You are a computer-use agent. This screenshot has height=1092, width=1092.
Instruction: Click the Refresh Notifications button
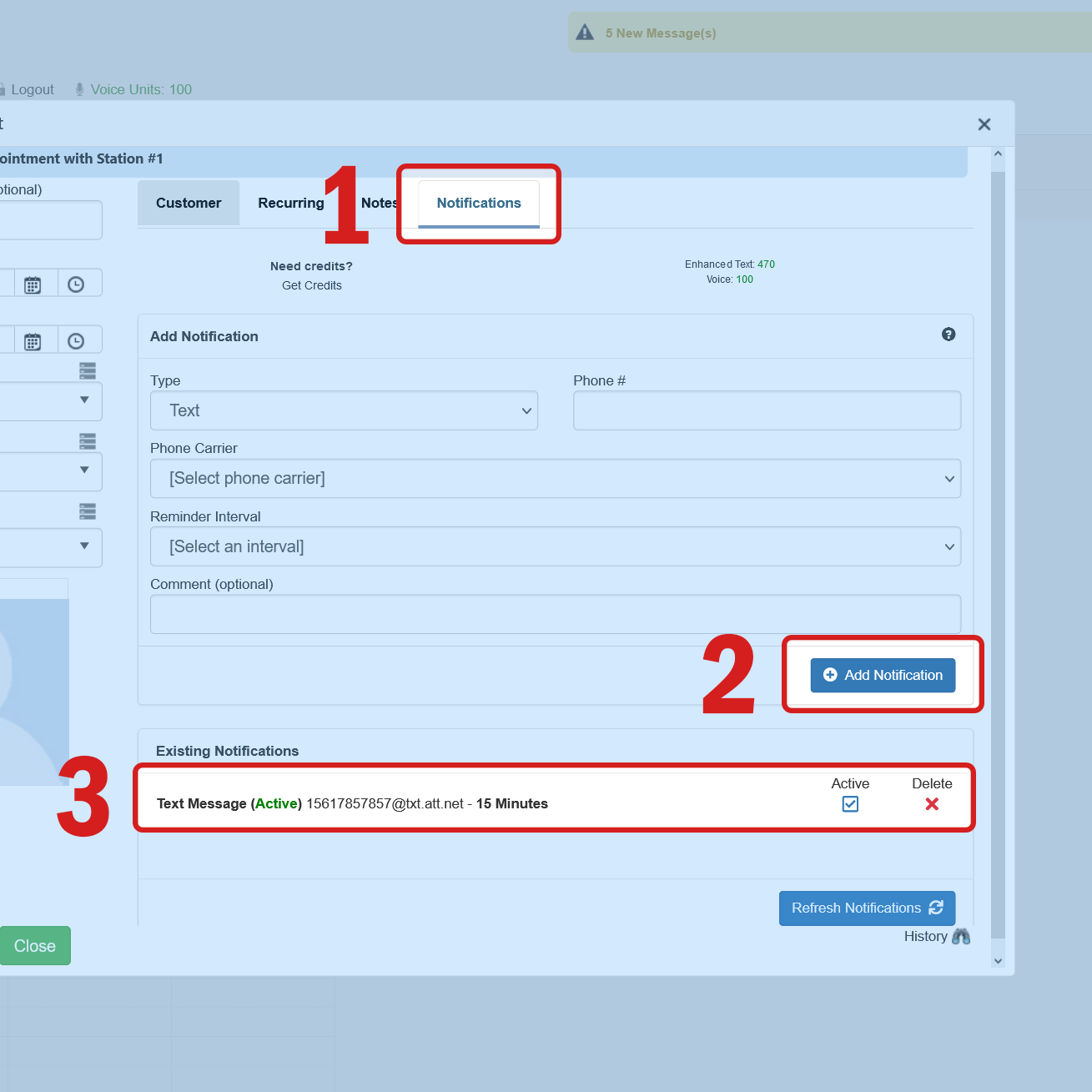(x=867, y=908)
